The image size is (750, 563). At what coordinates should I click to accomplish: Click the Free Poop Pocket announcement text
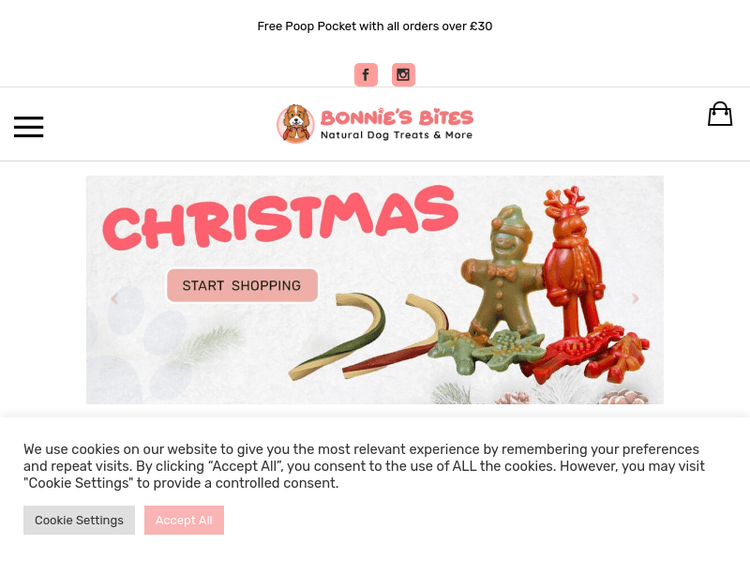click(375, 26)
